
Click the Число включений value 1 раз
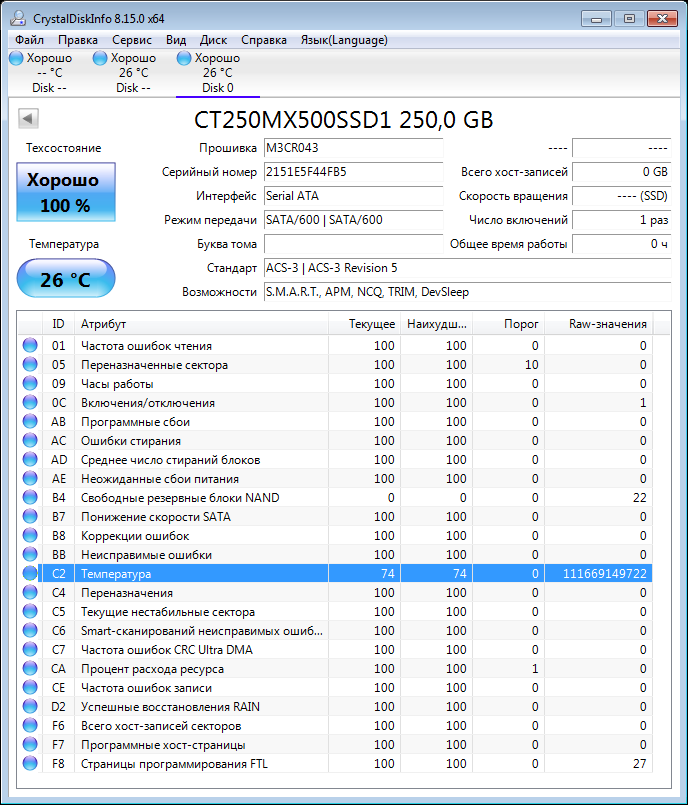621,220
